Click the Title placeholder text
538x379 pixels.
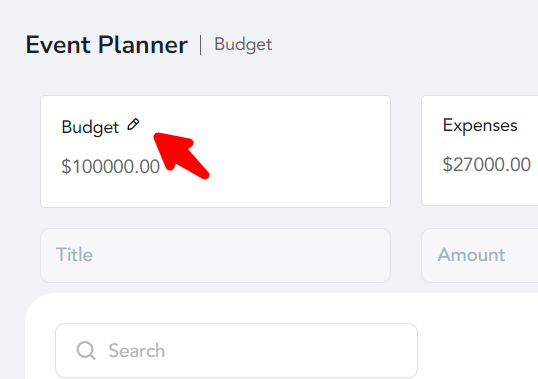74,255
